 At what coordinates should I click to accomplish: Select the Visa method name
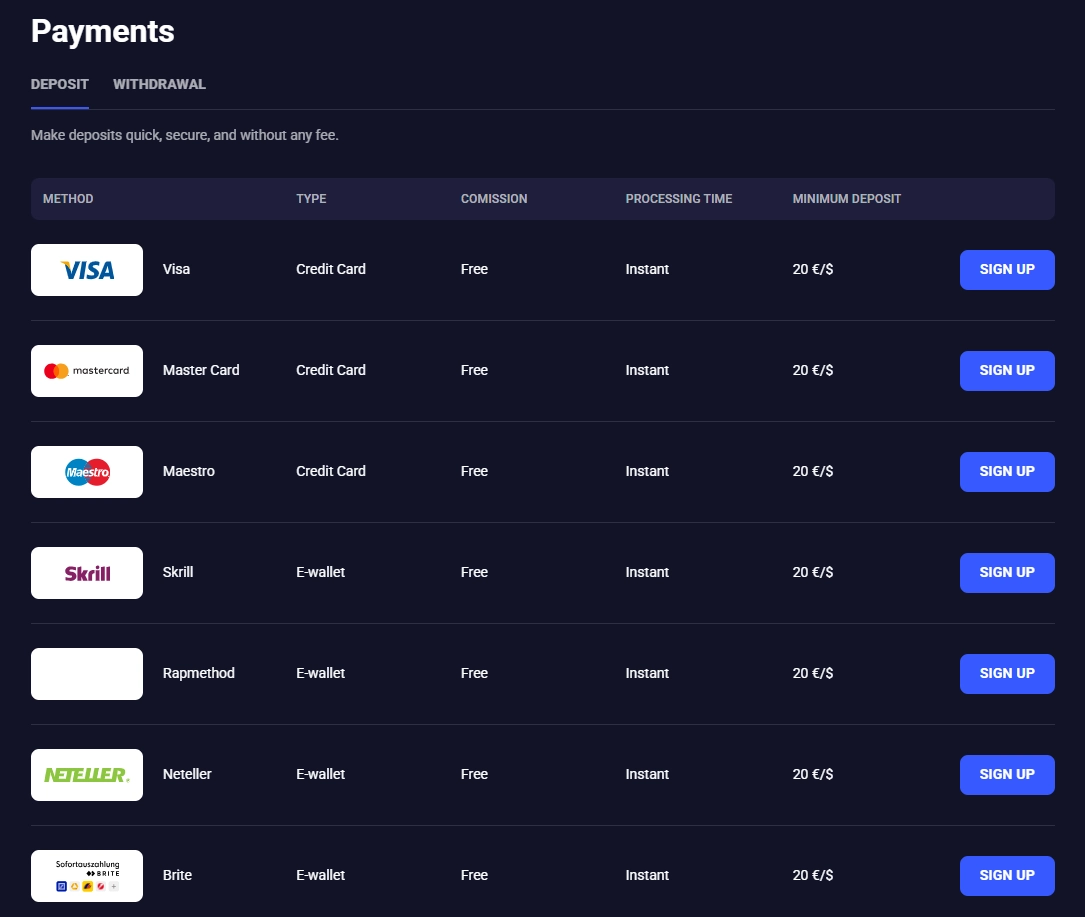coord(176,269)
